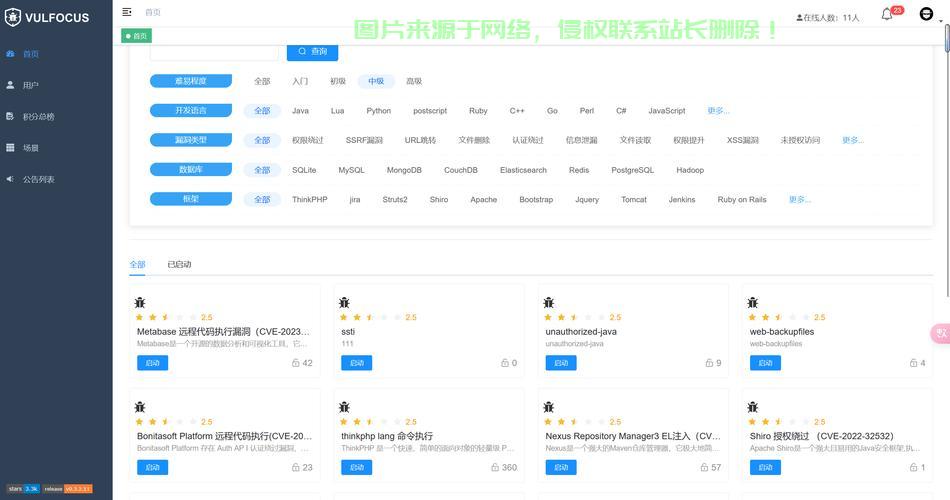
Task: Expand 更多... in the 开发语言 row
Action: click(718, 111)
